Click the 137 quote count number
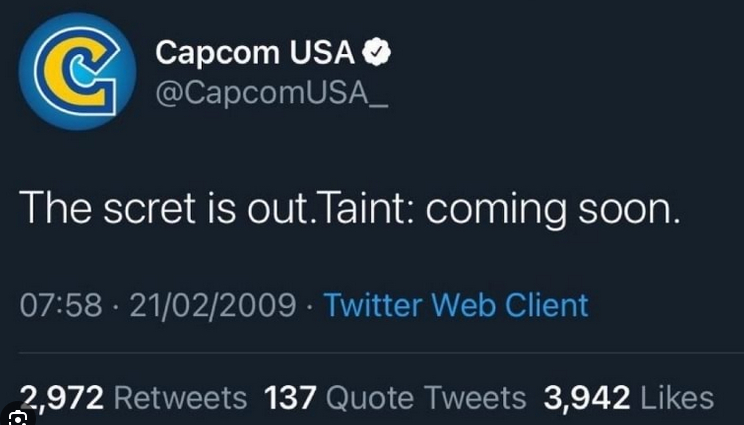 291,398
